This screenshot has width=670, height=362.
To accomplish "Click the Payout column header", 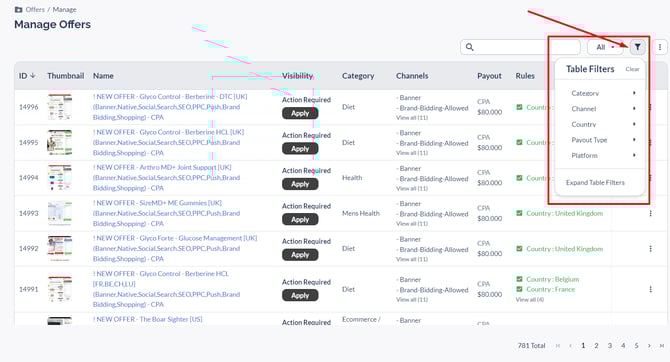I will (x=489, y=76).
